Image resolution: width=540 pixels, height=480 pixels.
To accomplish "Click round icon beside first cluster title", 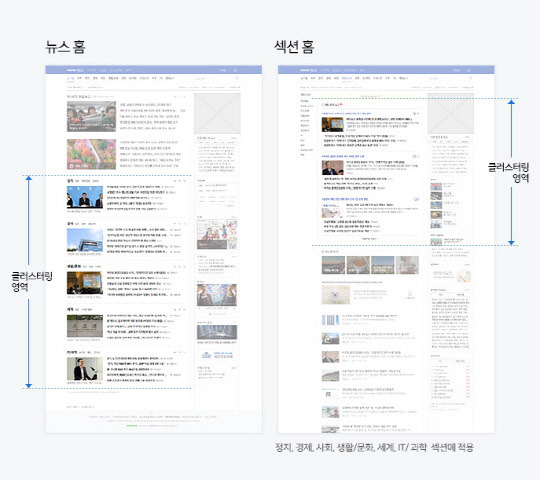I will pyautogui.click(x=415, y=113).
